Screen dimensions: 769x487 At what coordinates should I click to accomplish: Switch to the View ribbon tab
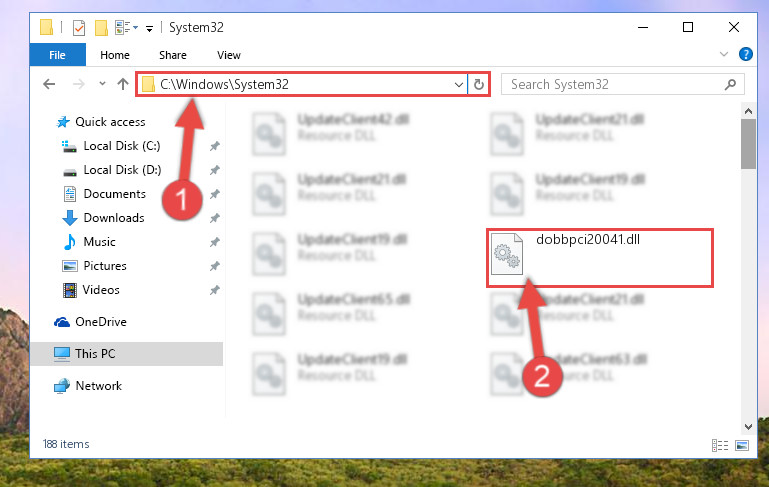tap(229, 55)
